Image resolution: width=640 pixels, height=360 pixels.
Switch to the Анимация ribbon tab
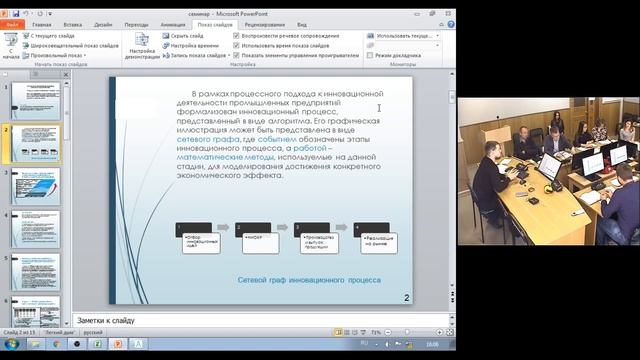173,25
